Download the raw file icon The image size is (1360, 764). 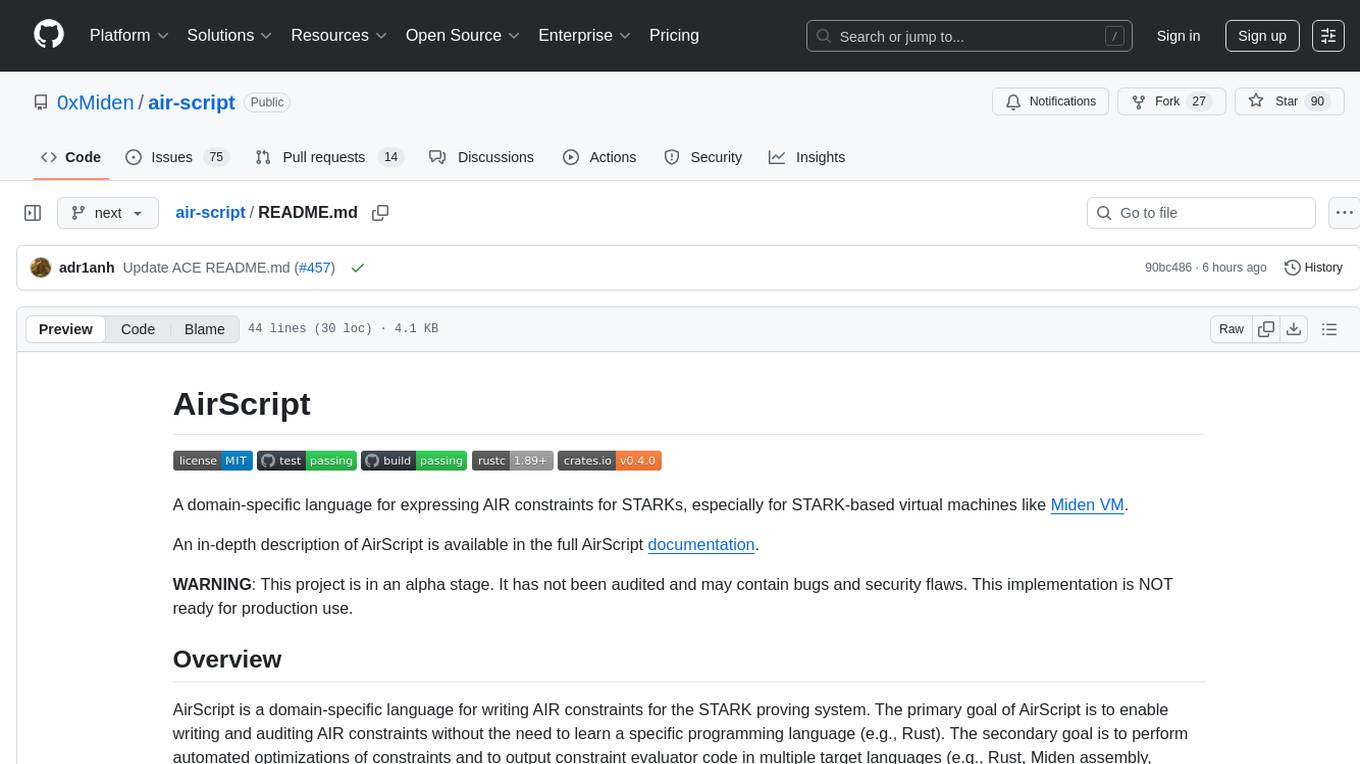coord(1293,329)
